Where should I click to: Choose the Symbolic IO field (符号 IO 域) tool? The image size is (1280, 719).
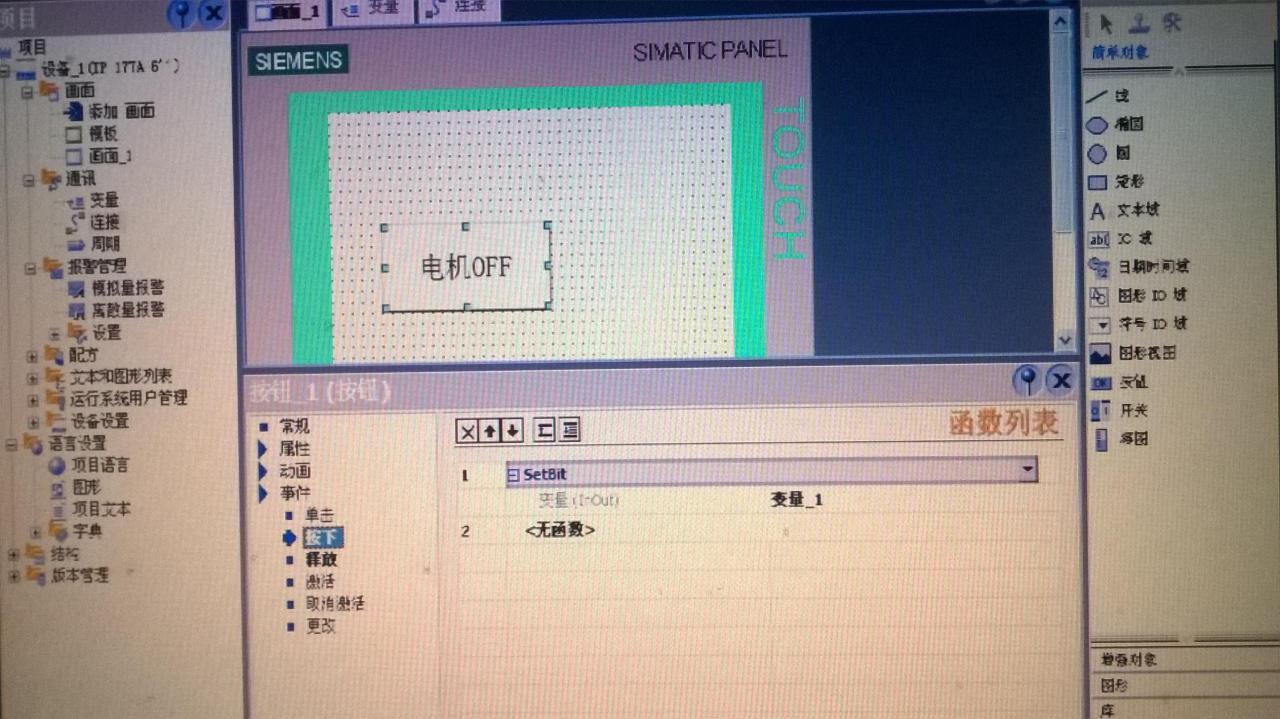point(1137,324)
